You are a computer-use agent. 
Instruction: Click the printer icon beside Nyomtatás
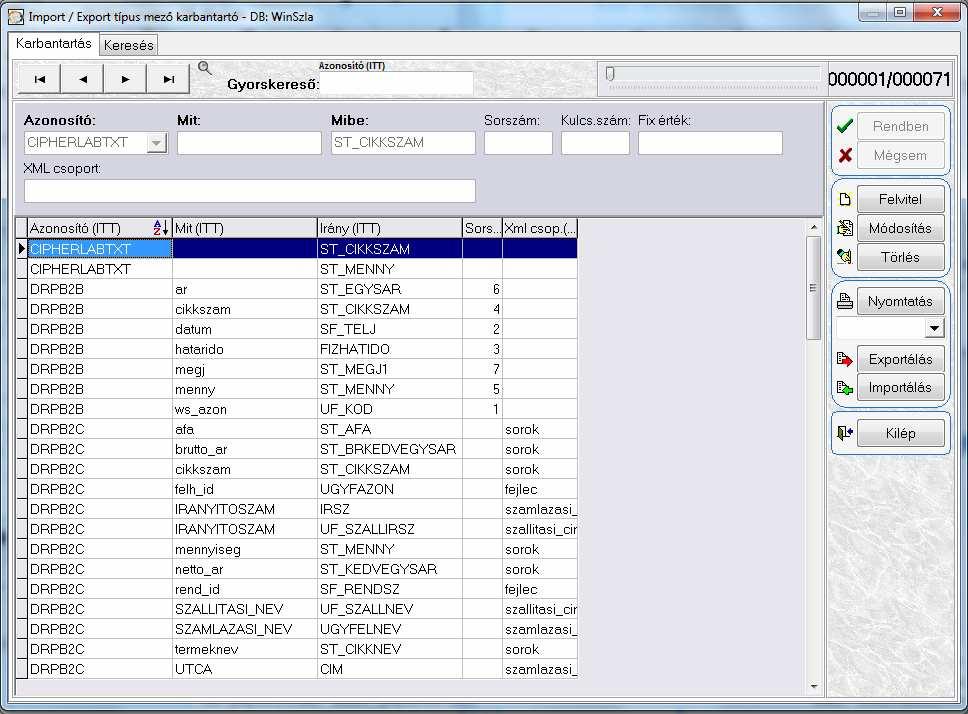(845, 301)
